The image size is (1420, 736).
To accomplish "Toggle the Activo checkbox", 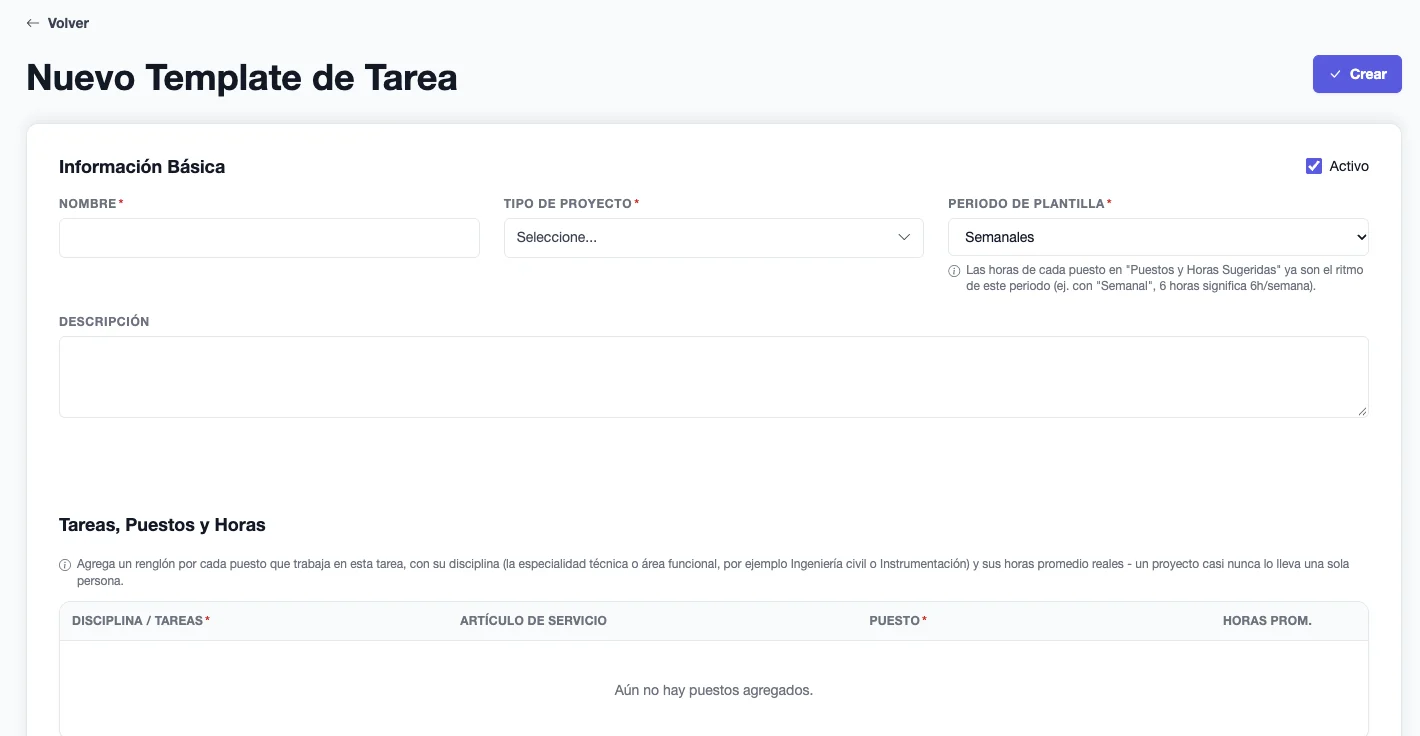I will 1314,166.
